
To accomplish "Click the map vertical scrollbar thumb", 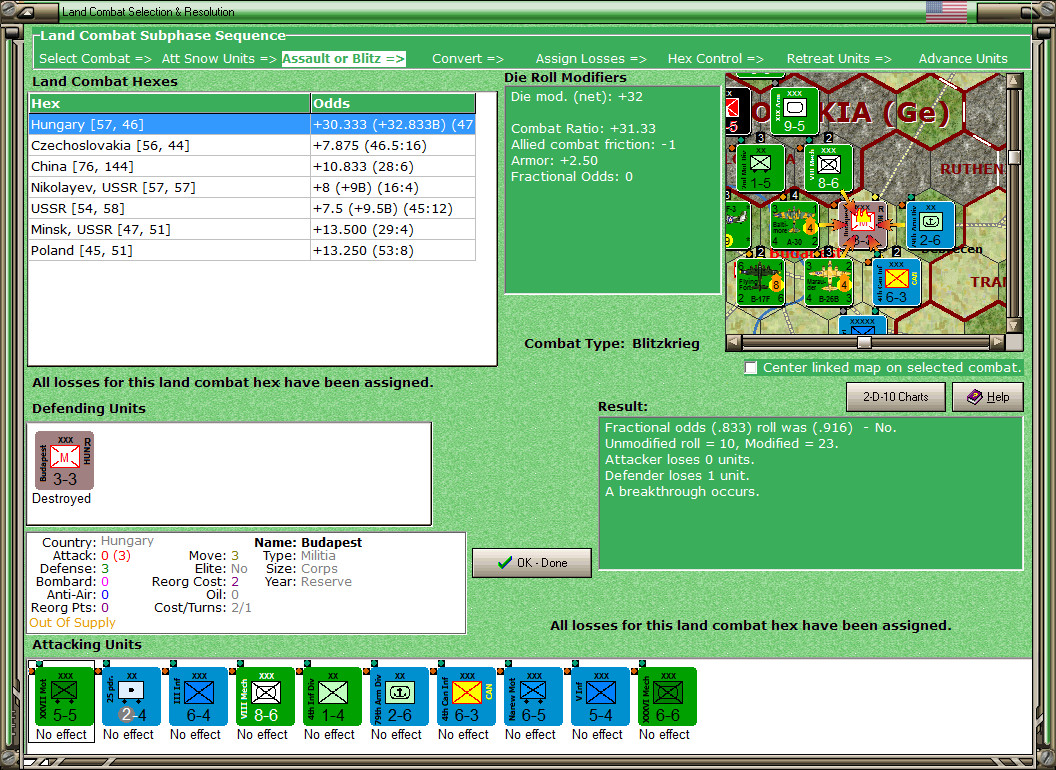I will point(1014,157).
